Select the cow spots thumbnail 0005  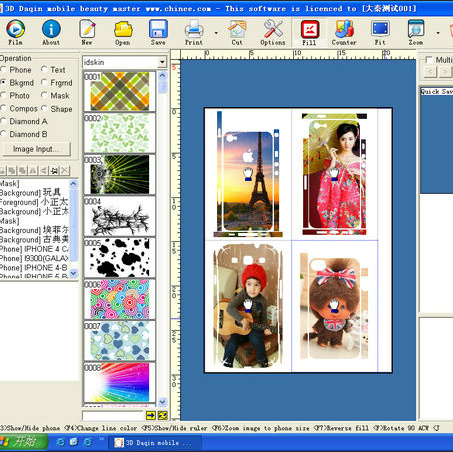(x=119, y=257)
